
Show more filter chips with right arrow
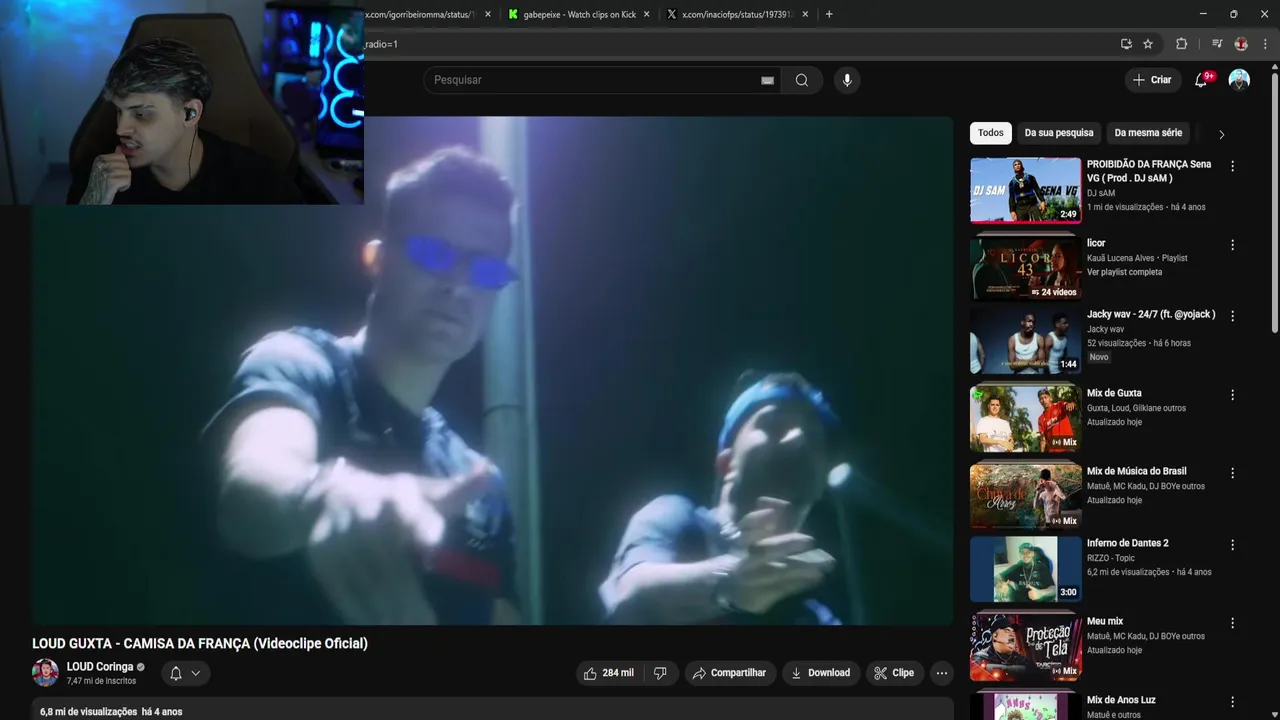[1221, 134]
